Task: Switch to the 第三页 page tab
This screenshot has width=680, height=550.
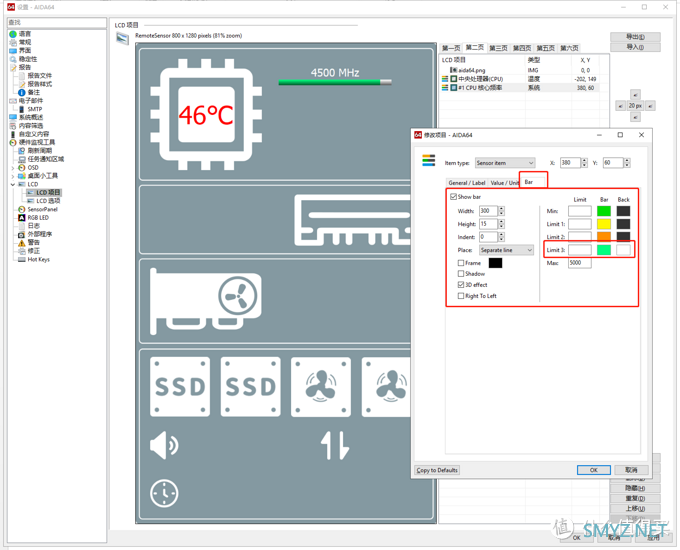Action: (498, 48)
